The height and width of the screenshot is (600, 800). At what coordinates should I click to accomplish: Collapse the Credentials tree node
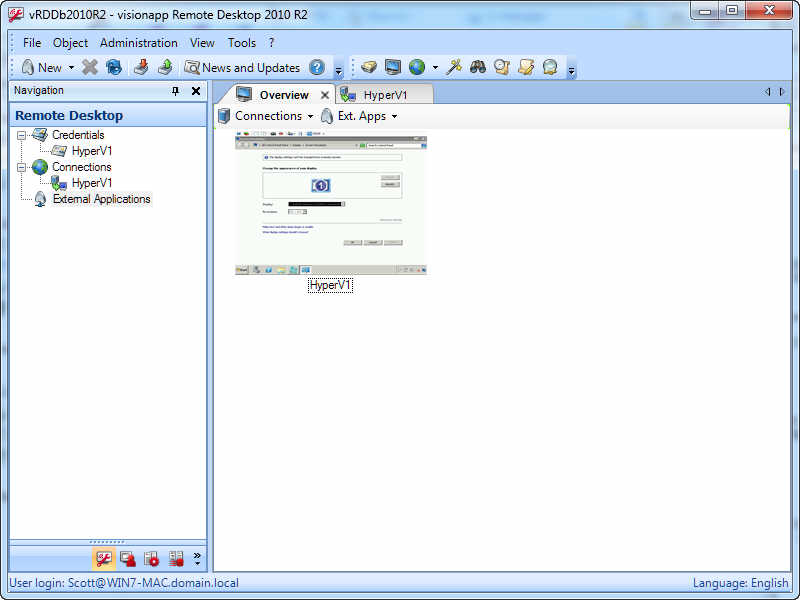[21, 135]
